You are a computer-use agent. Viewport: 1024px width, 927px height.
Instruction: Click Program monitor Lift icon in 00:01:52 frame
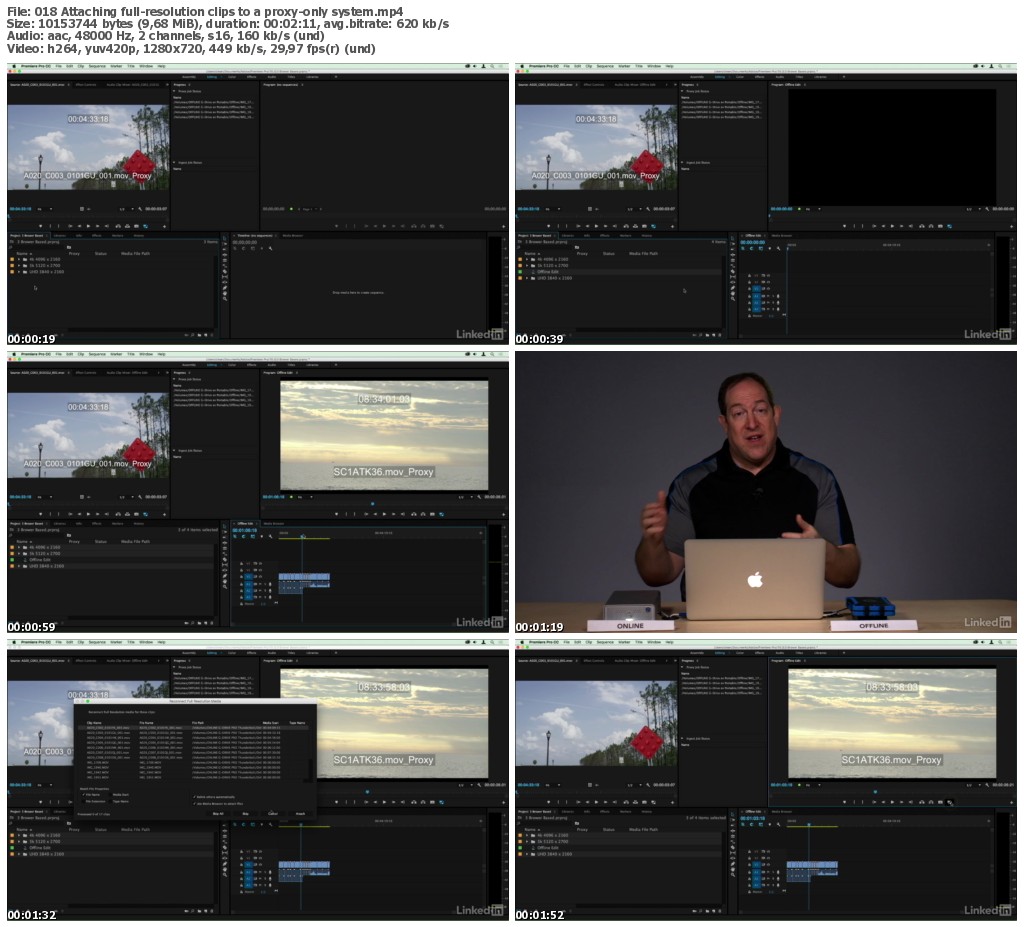(x=921, y=802)
